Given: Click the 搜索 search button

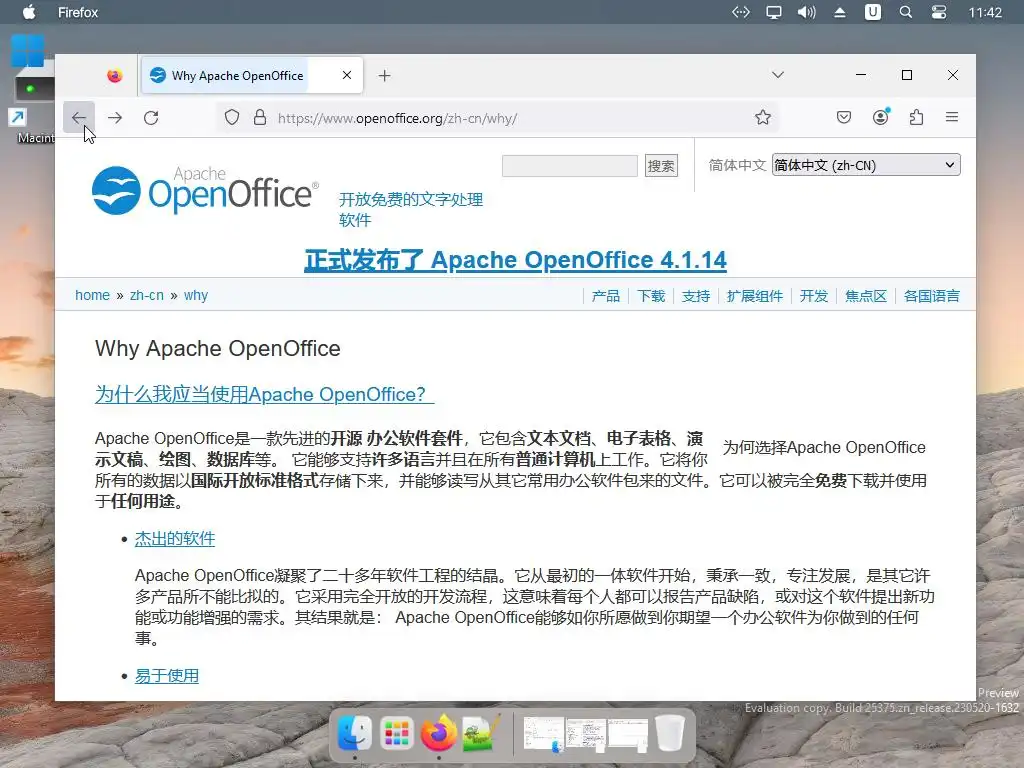Looking at the screenshot, I should click(x=661, y=166).
